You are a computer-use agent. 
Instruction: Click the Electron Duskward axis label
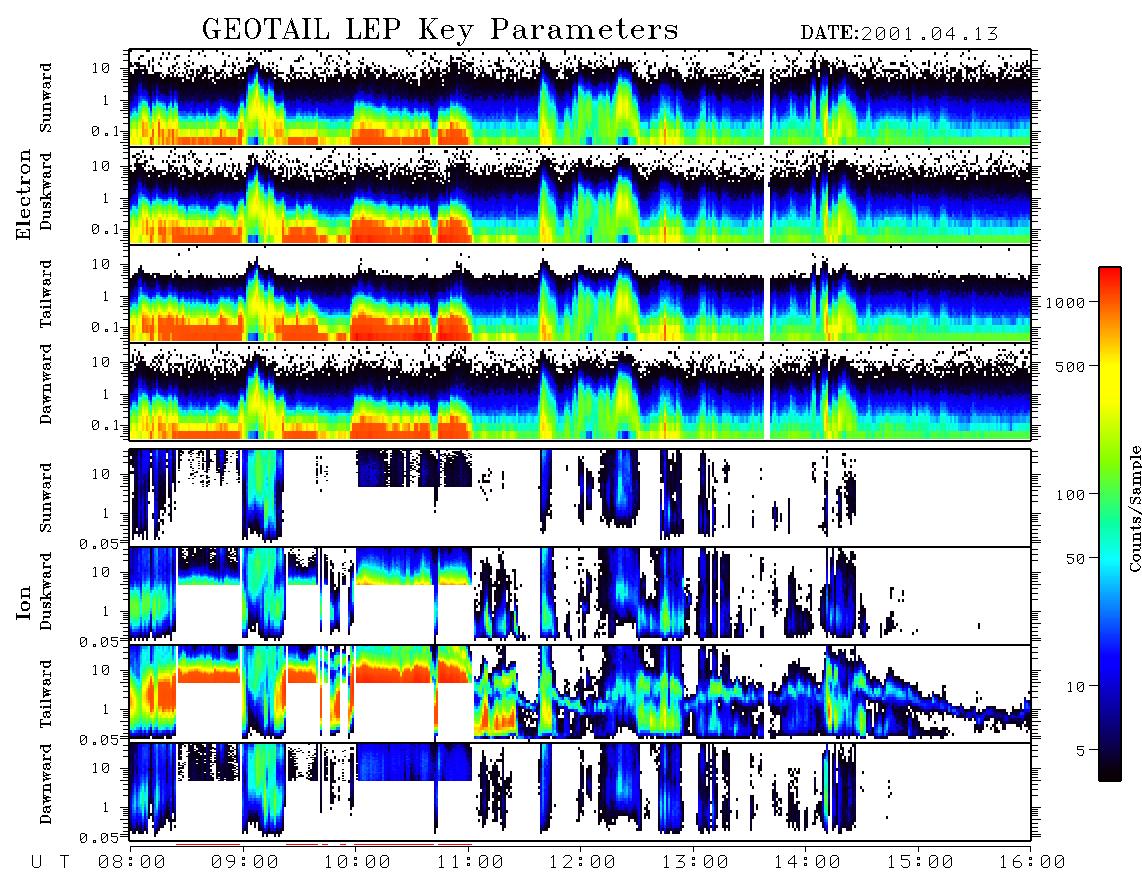(46, 191)
